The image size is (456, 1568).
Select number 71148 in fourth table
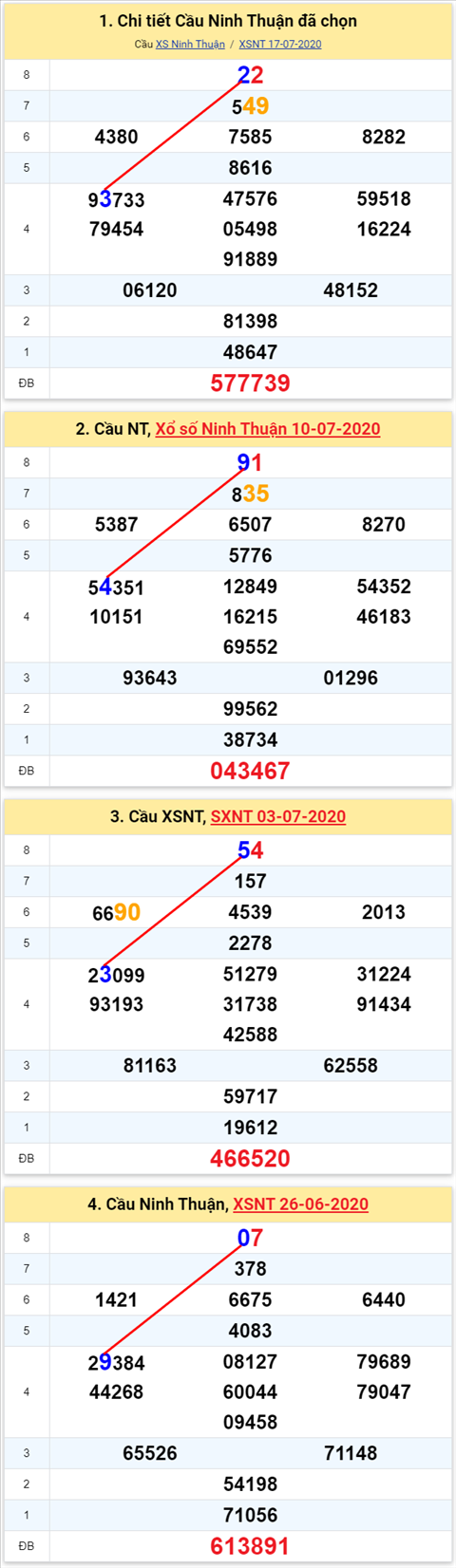351,1453
